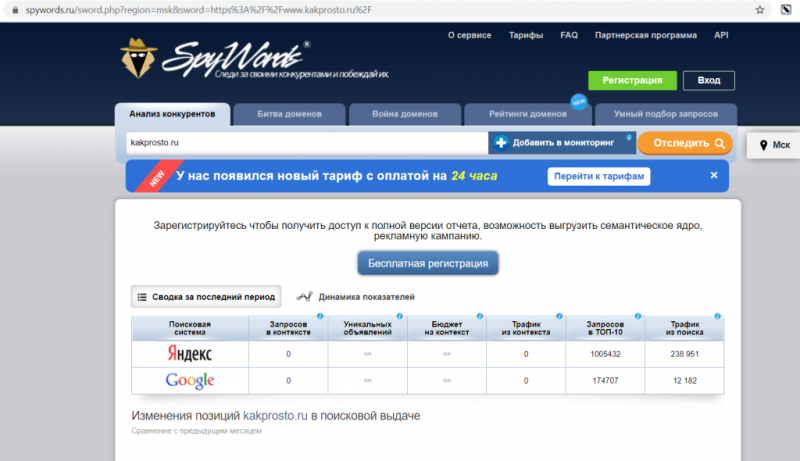Bookmark page with the star icon
Screen dimensions: 800x461
[x=760, y=10]
